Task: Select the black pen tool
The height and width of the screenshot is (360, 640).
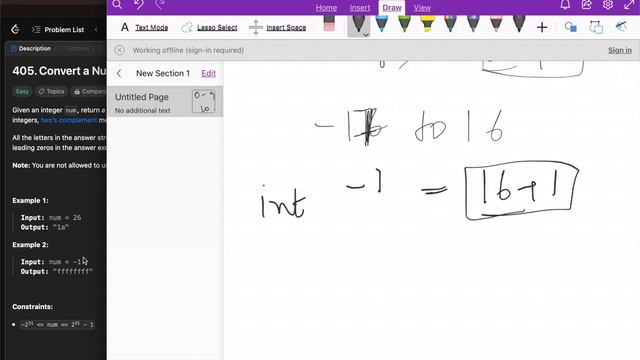Action: tap(358, 24)
